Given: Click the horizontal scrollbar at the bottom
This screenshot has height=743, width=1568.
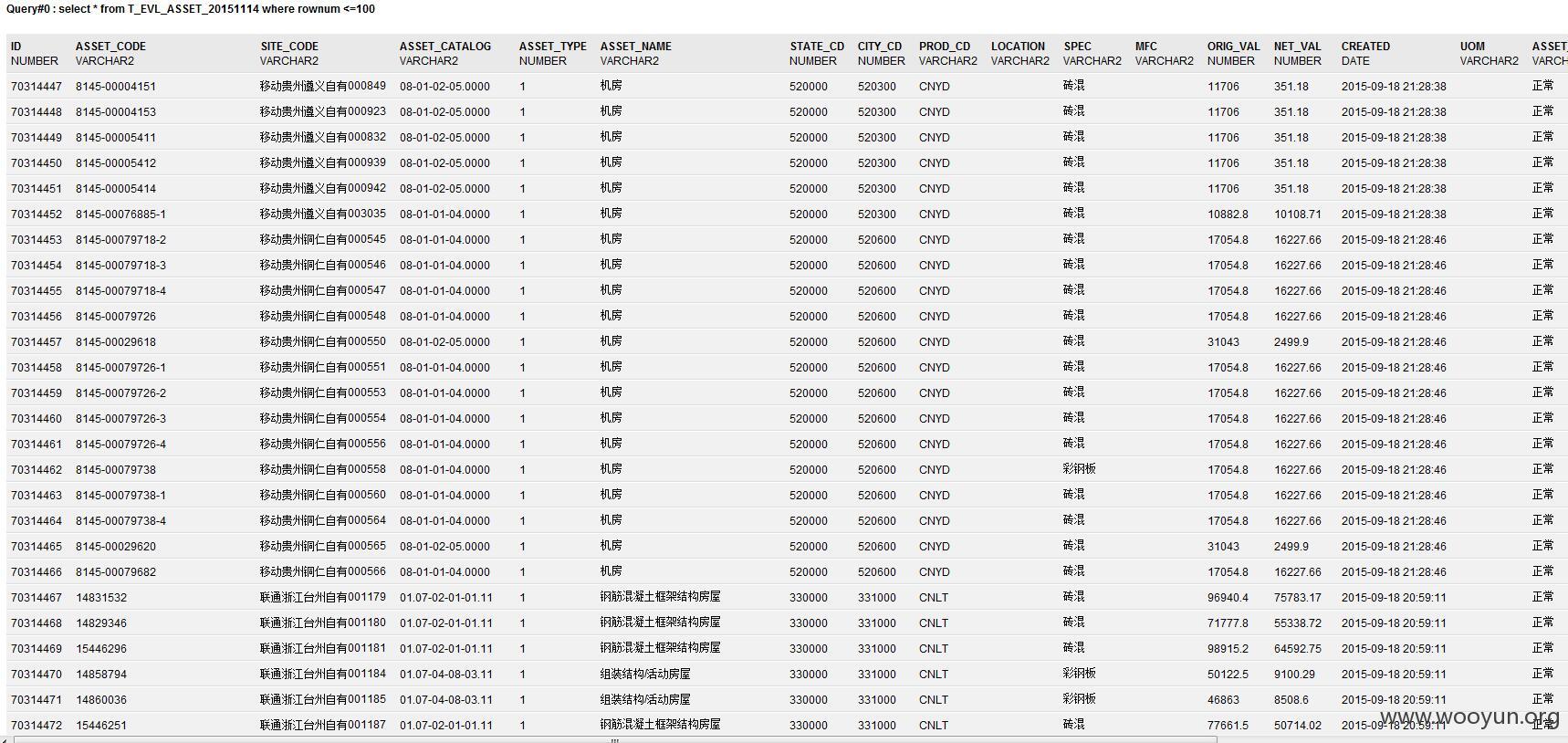Looking at the screenshot, I should [614, 740].
